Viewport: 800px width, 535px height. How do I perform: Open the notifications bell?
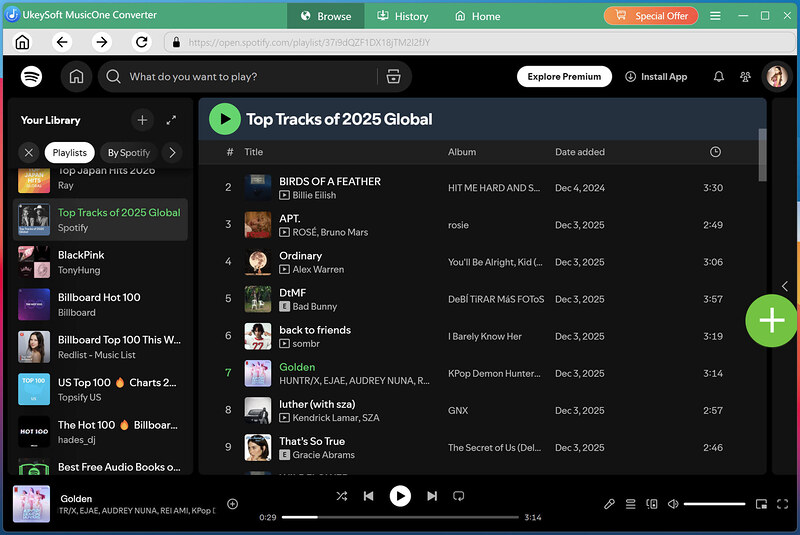coord(718,77)
